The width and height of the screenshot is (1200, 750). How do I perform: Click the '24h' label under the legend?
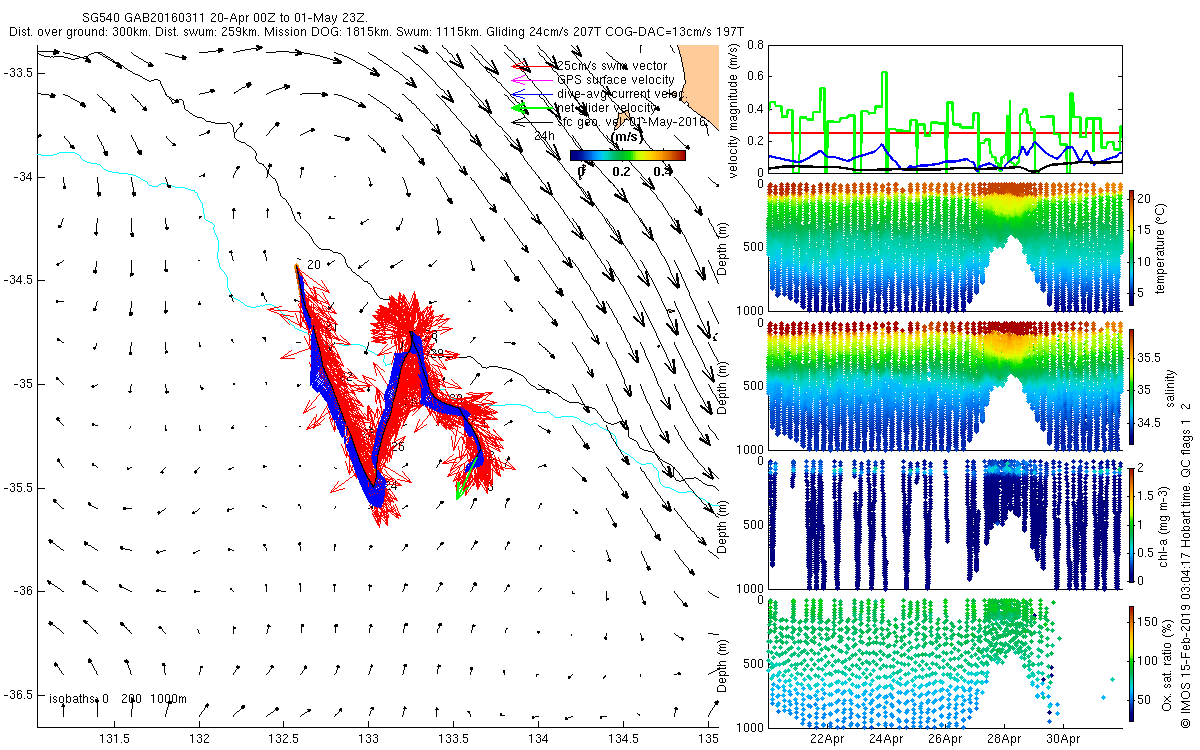[x=544, y=135]
